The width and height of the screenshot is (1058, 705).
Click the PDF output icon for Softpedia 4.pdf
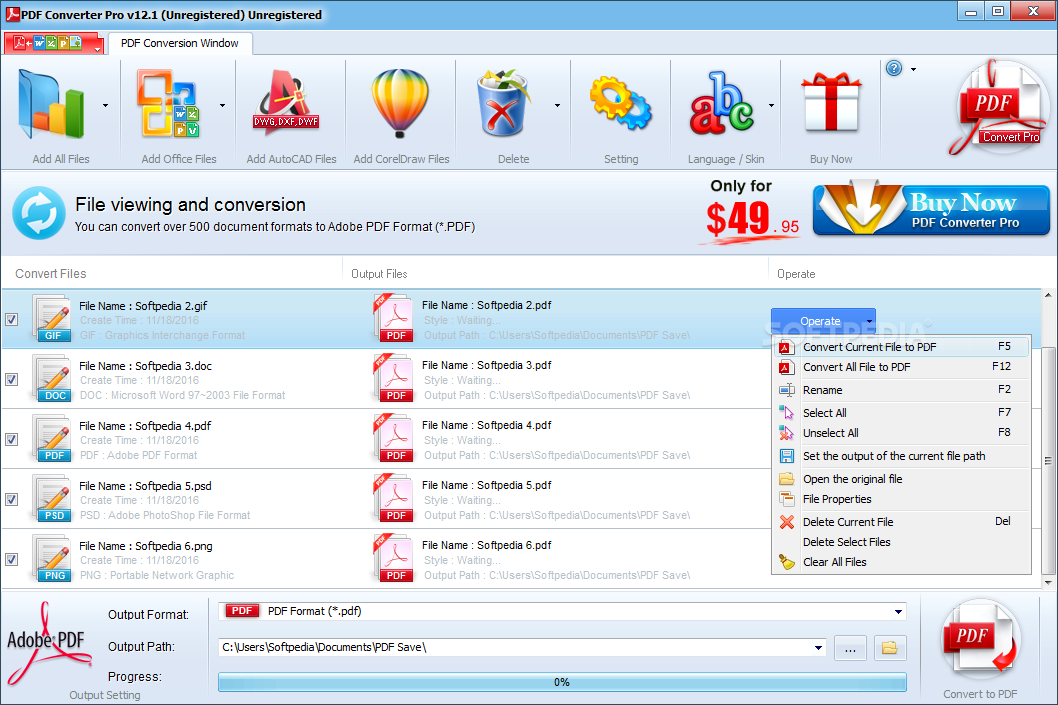point(393,438)
